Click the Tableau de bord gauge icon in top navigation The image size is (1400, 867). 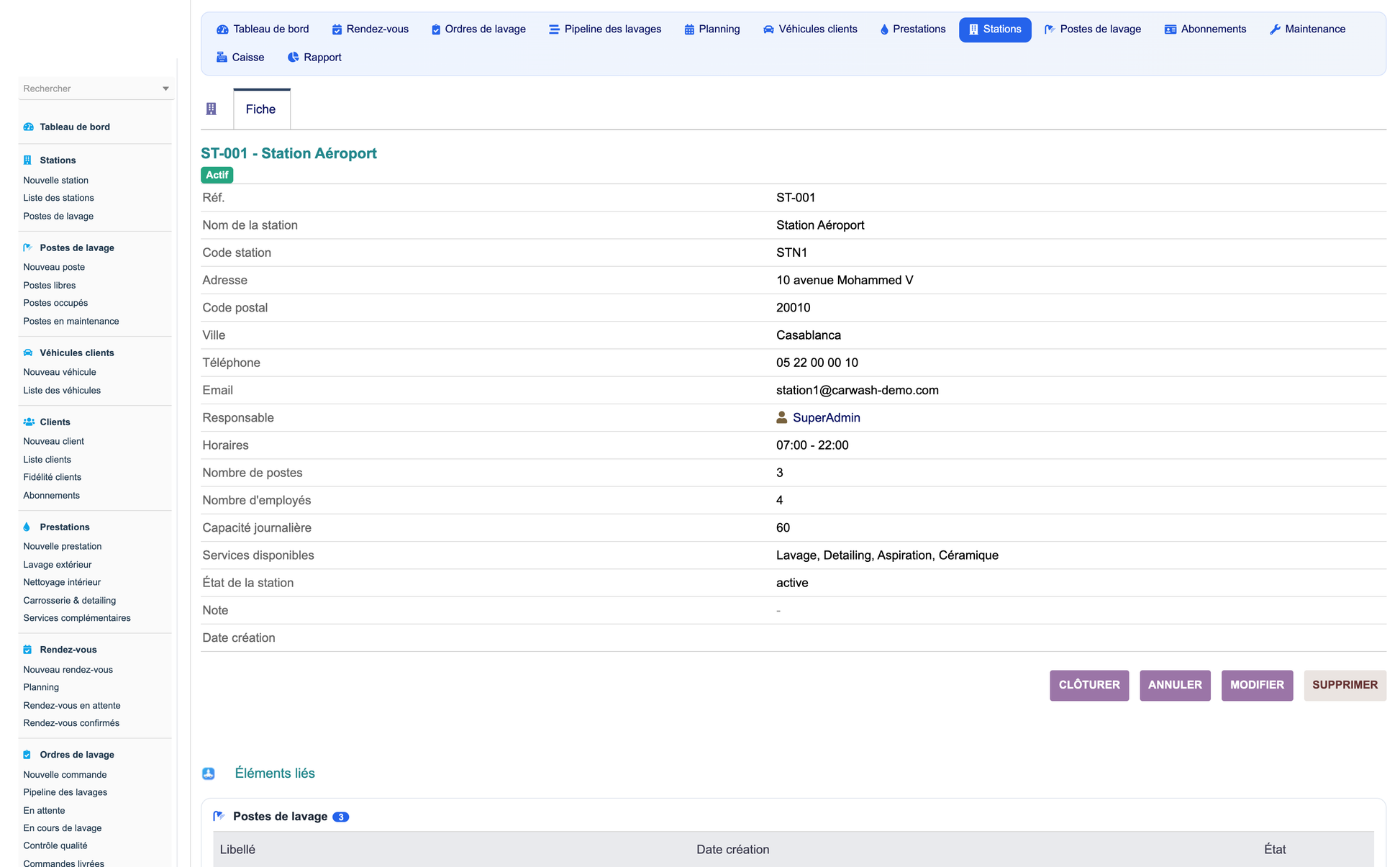222,29
